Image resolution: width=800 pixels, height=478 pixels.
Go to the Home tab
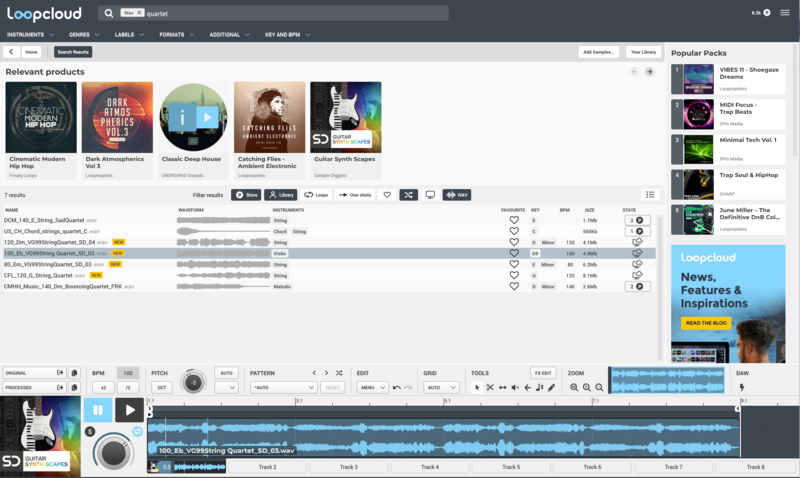tap(31, 52)
